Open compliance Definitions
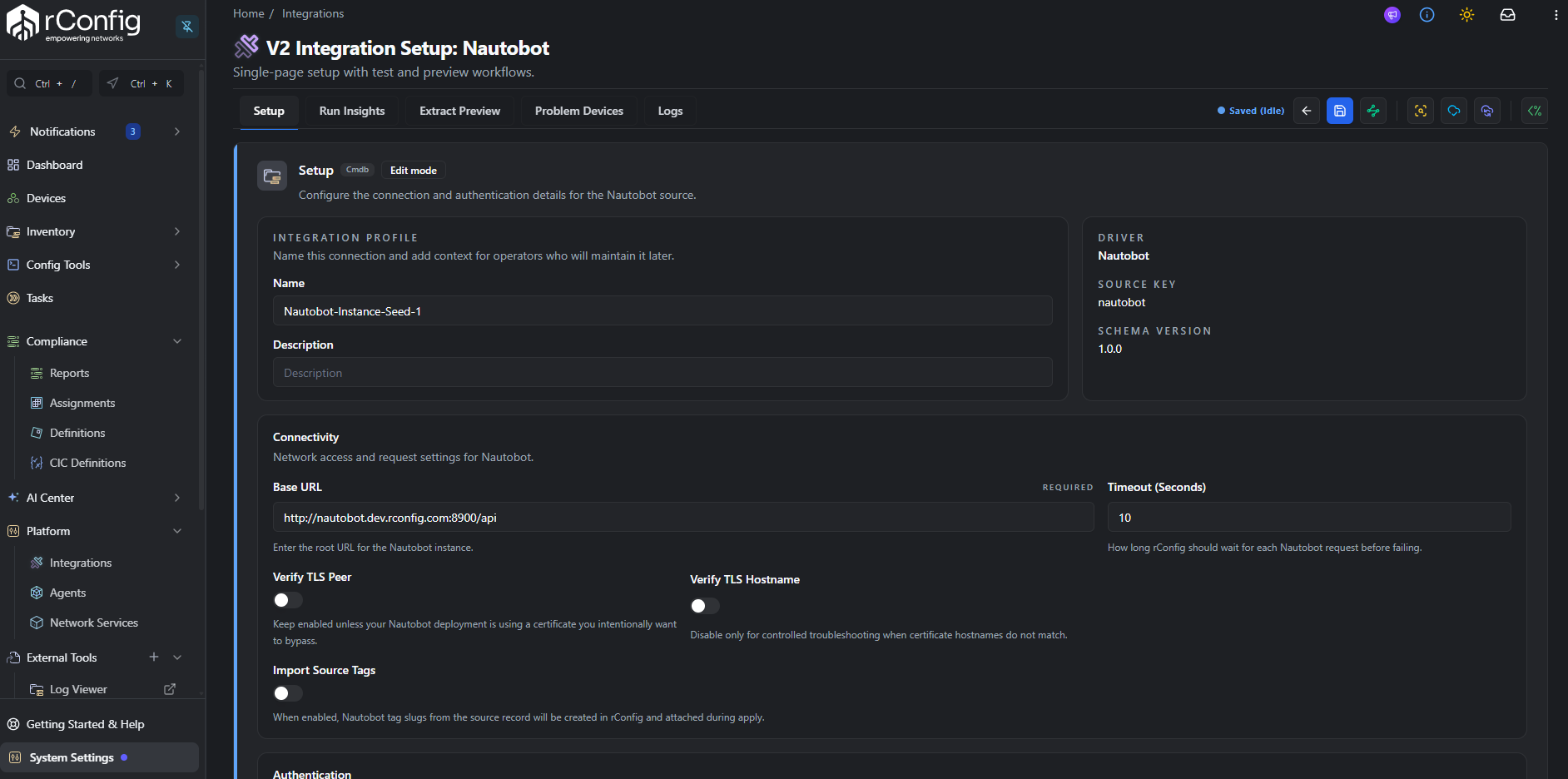This screenshot has height=779, width=1568. tap(77, 433)
